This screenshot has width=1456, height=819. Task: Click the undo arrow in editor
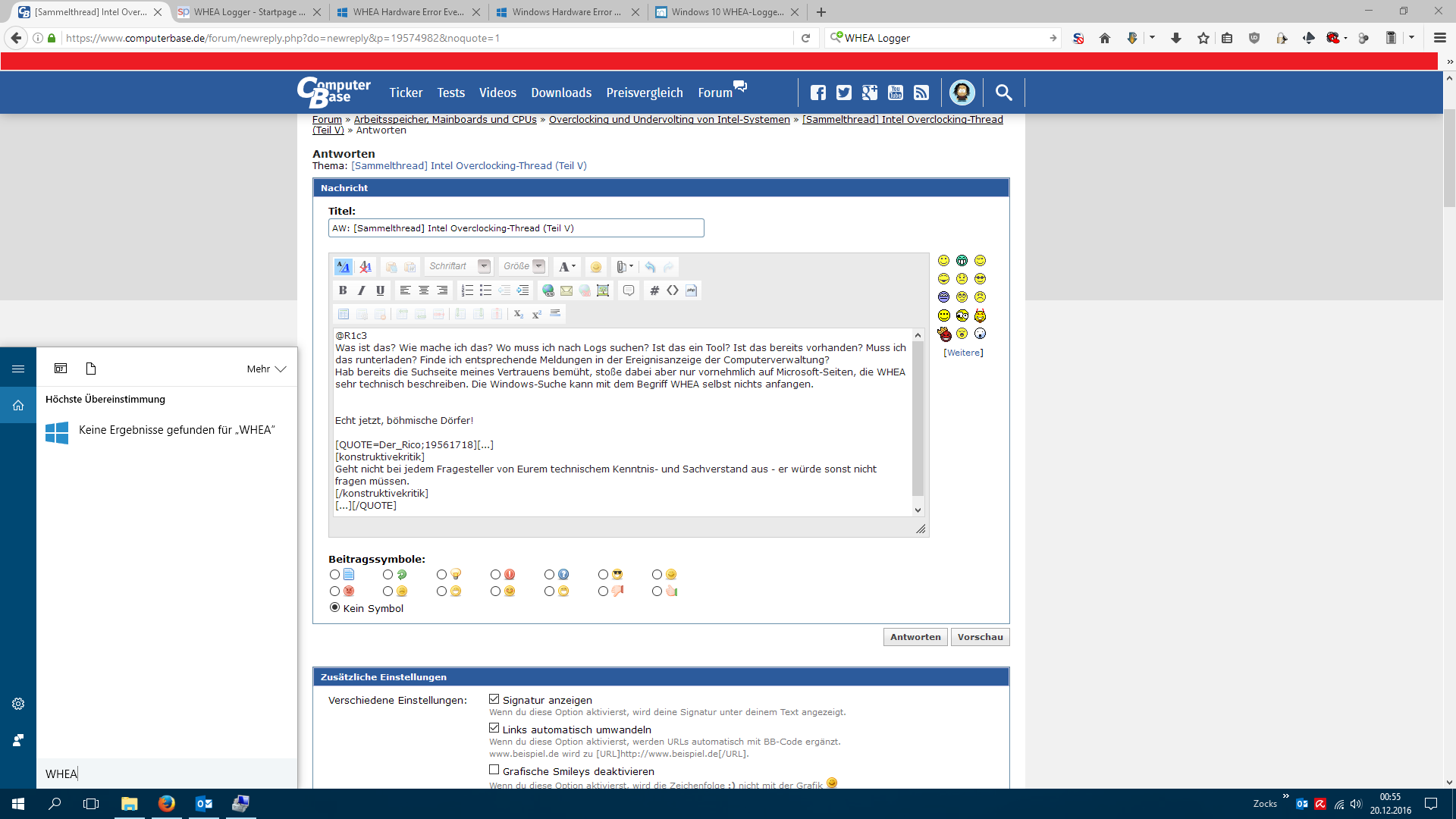(x=650, y=267)
